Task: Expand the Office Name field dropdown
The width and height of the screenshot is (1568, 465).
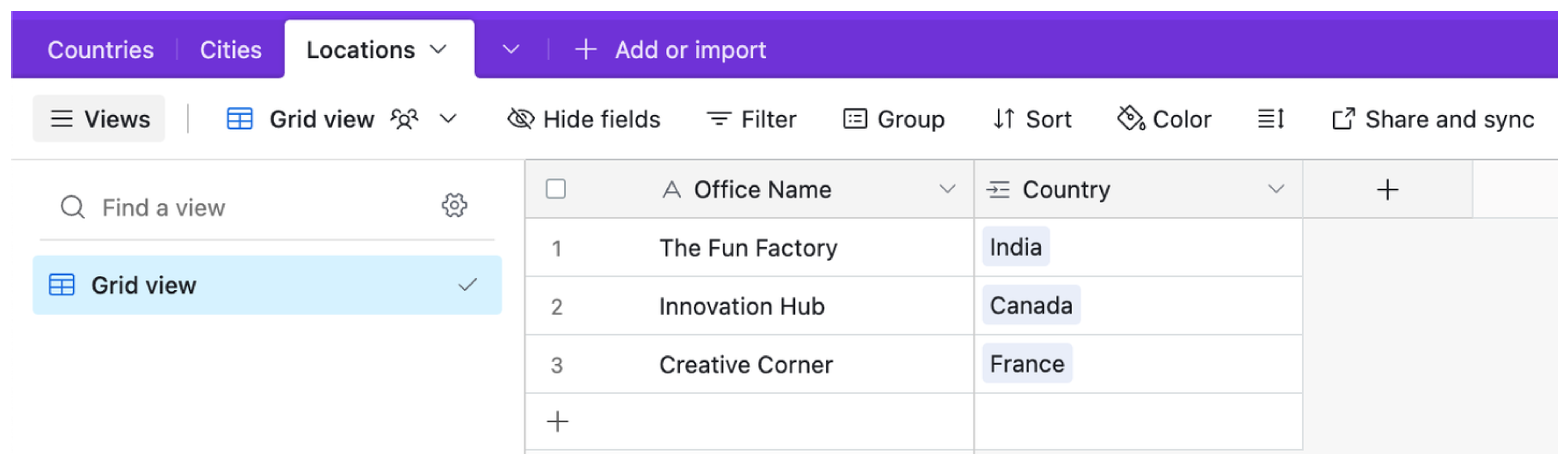Action: tap(946, 189)
